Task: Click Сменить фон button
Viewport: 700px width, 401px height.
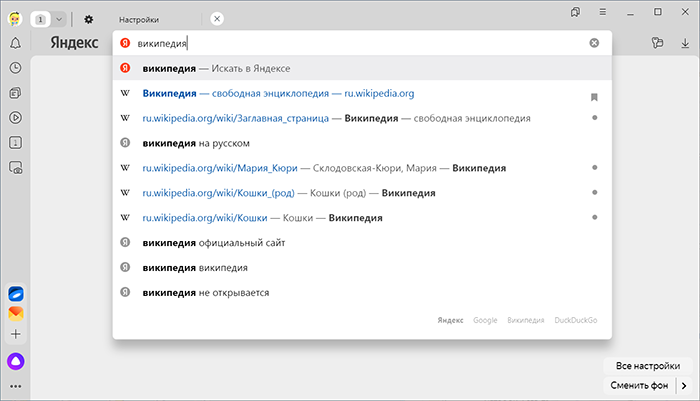Action: 639,385
